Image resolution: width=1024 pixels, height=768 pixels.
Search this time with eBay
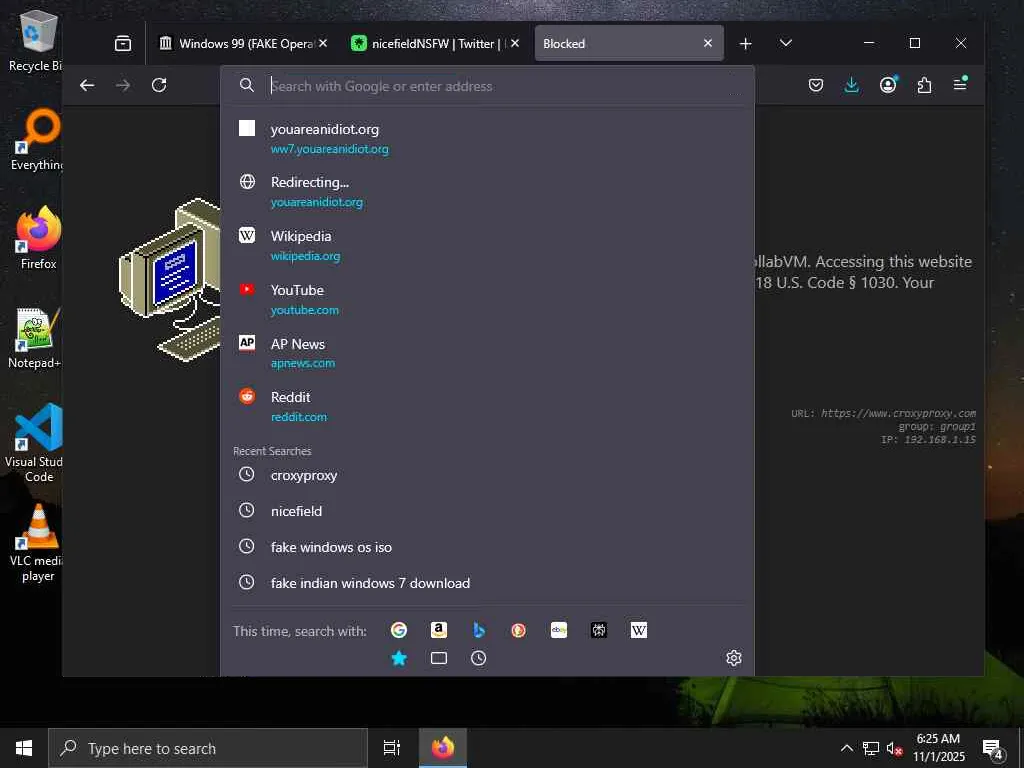tap(559, 630)
